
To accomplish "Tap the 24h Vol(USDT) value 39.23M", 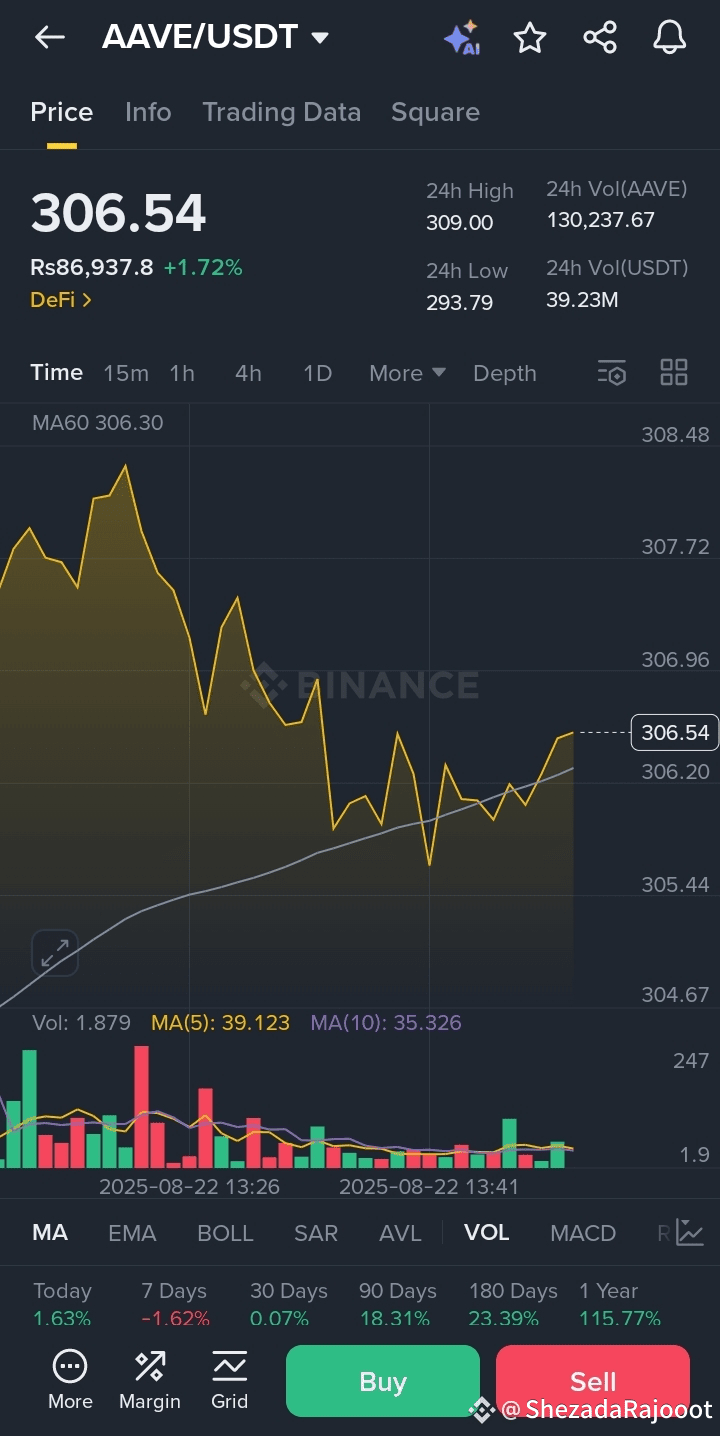I will pyautogui.click(x=582, y=299).
